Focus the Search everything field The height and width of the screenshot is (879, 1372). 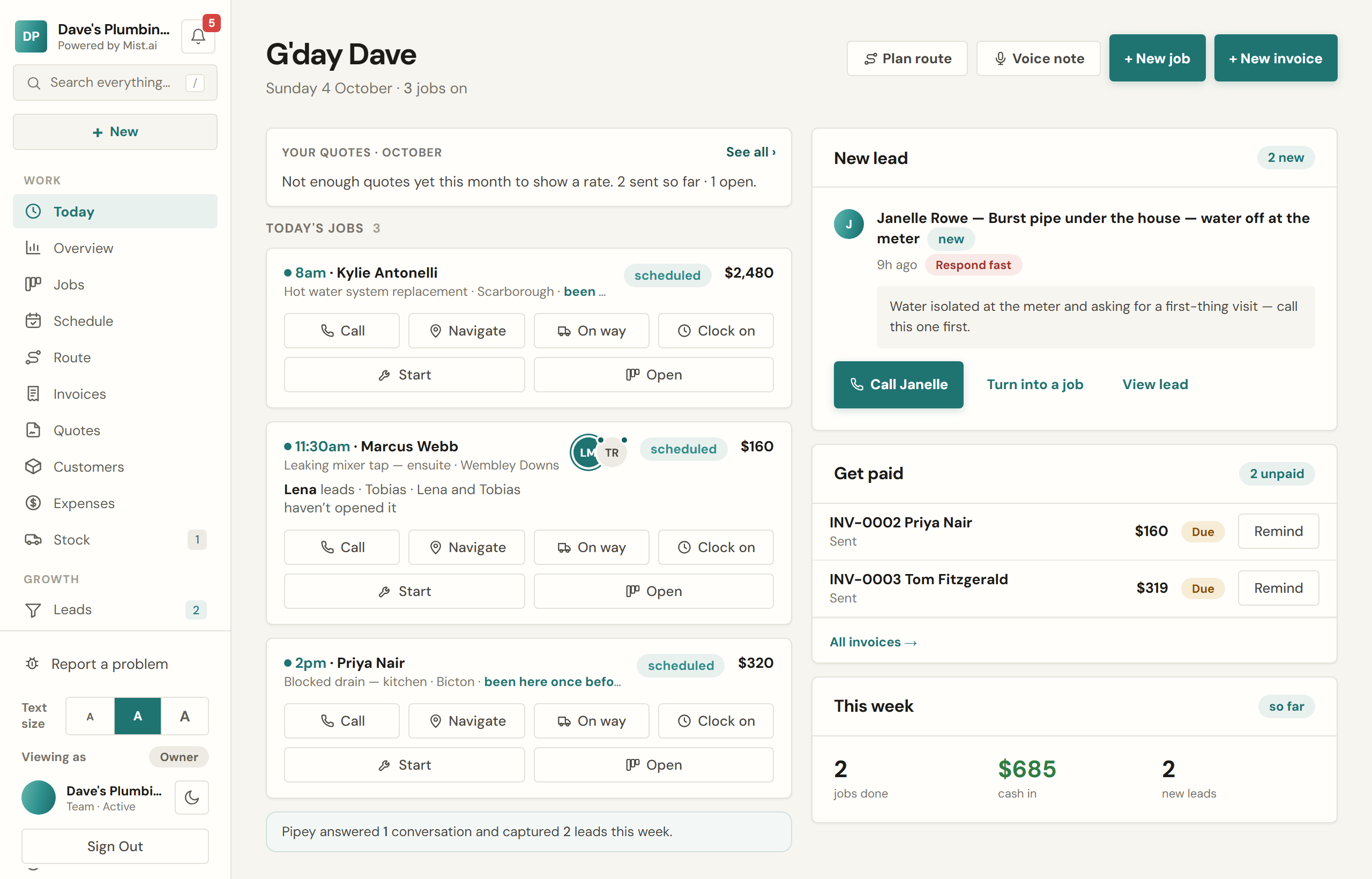pos(115,83)
